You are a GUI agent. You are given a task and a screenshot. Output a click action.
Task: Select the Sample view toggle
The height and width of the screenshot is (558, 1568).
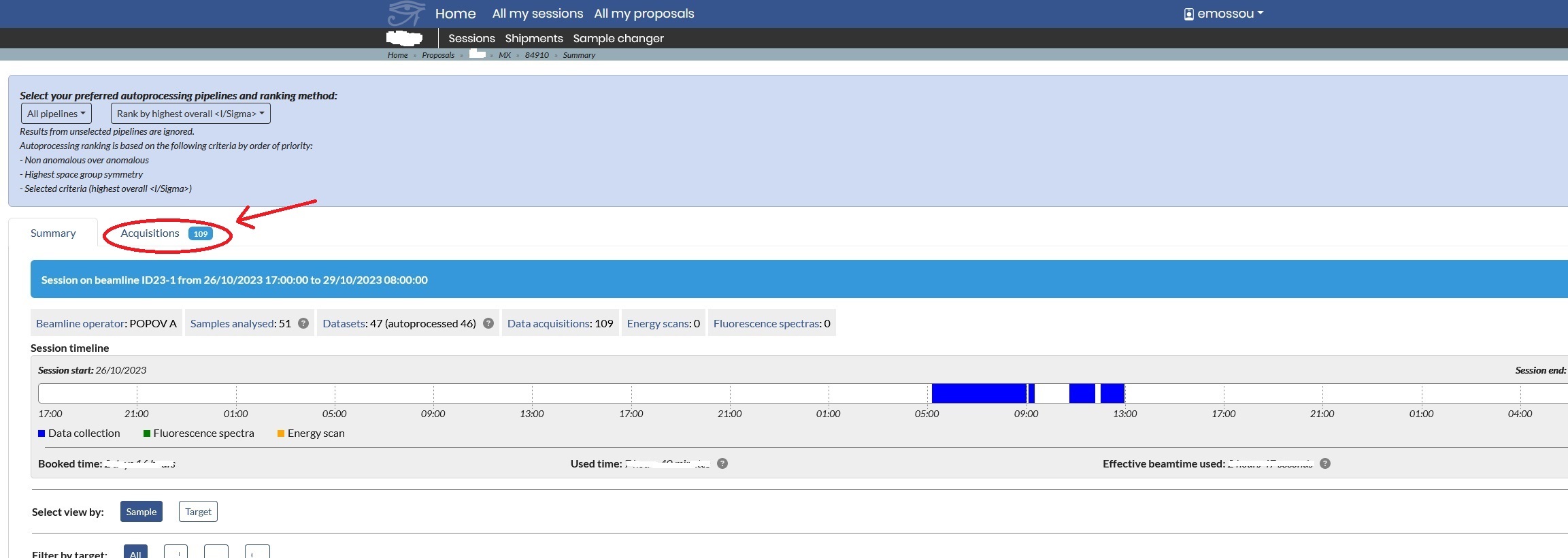(141, 512)
